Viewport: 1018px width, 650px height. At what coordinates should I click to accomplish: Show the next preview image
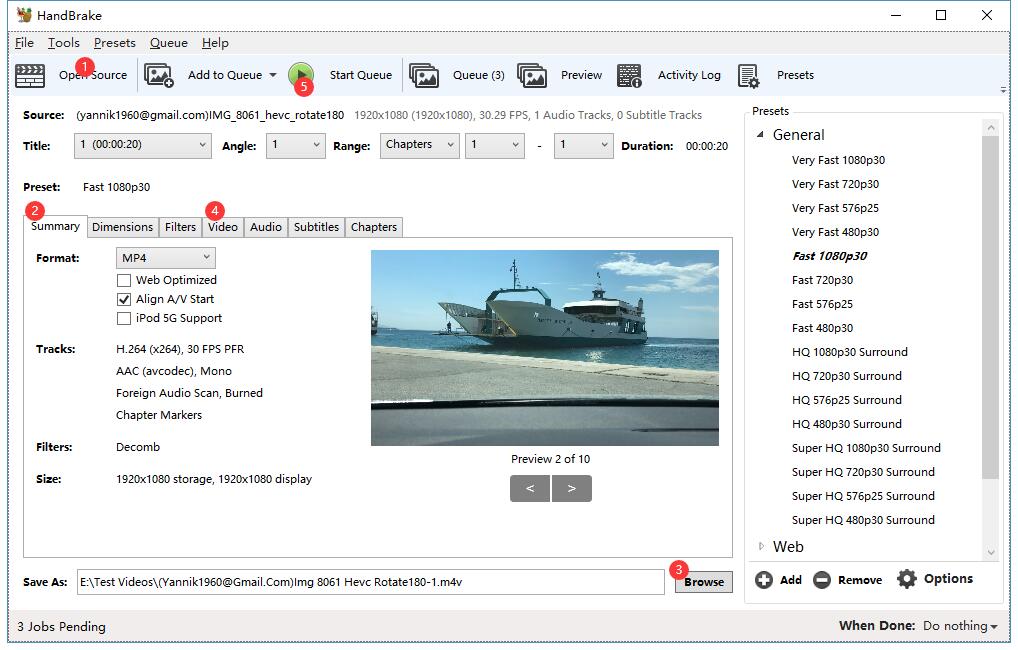pyautogui.click(x=571, y=488)
